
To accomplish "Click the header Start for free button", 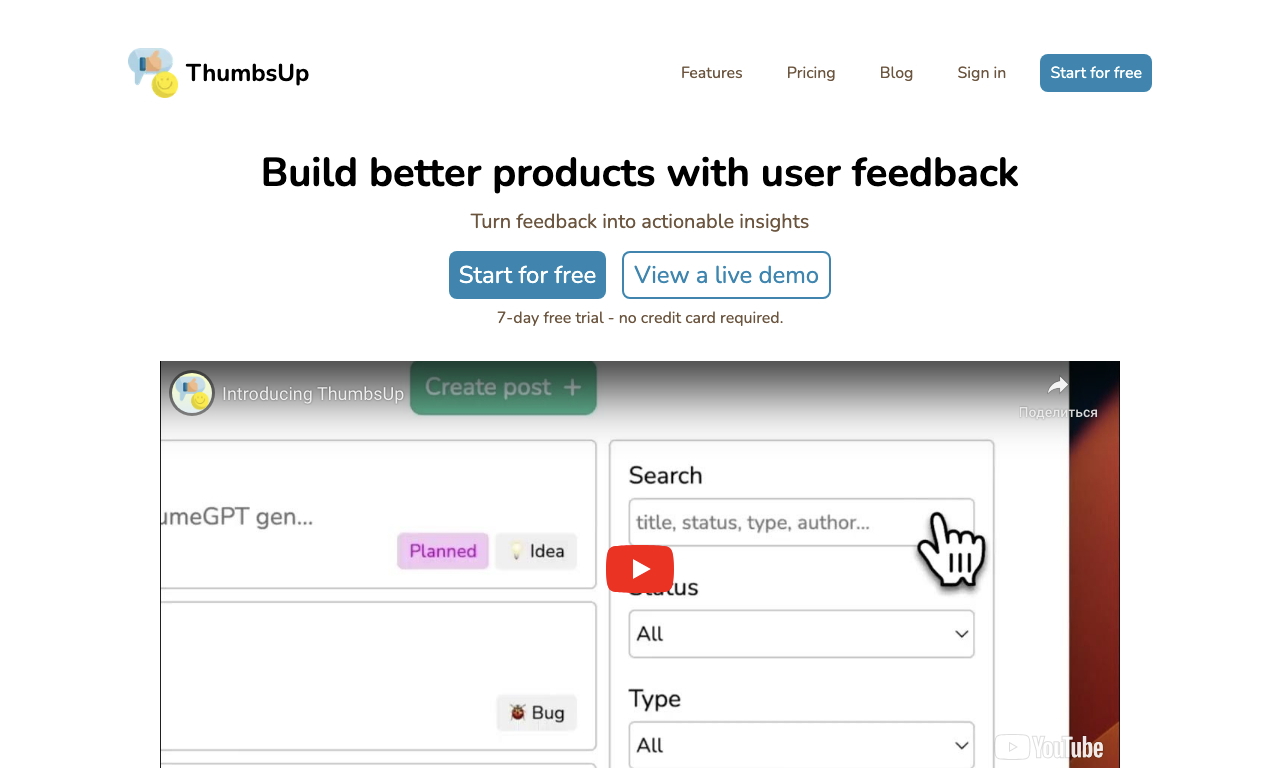I will [x=1096, y=73].
